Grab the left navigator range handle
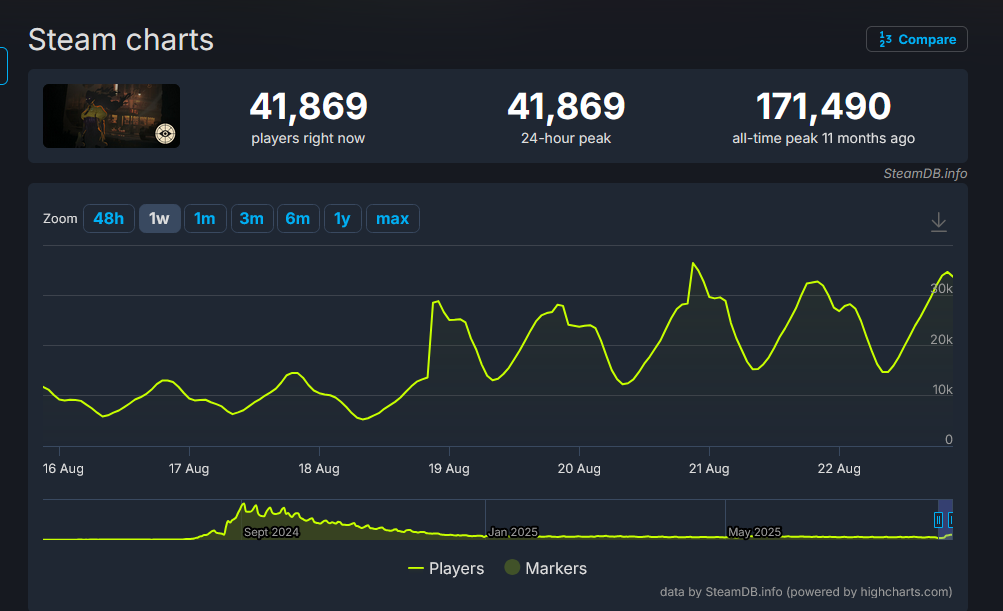1003x611 pixels. pyautogui.click(x=938, y=520)
